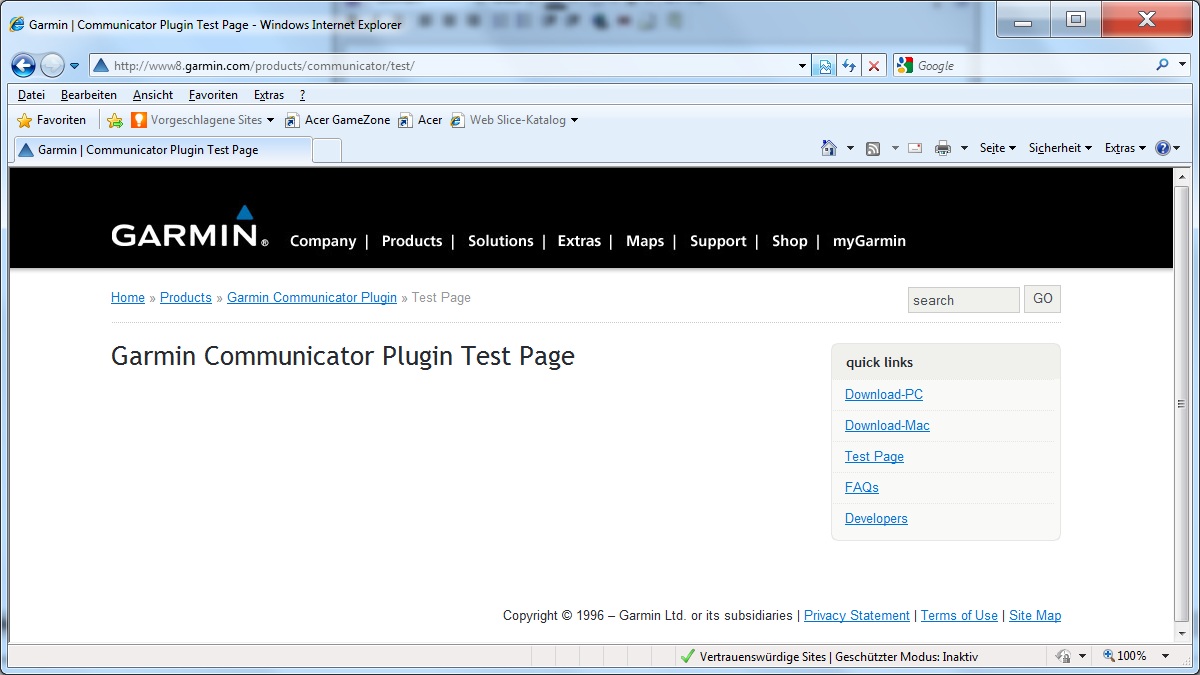The width and height of the screenshot is (1200, 675).
Task: Click the Download-PC quick link
Action: [x=883, y=395]
